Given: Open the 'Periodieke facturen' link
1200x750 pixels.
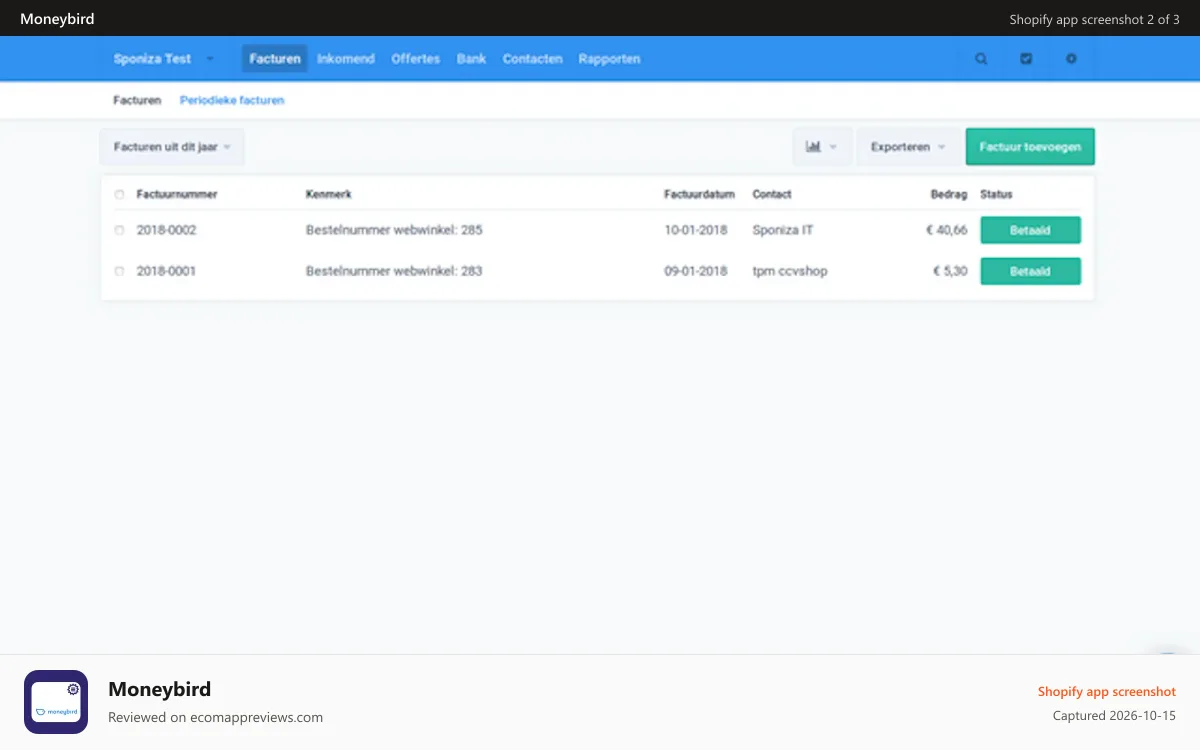Looking at the screenshot, I should click(232, 100).
